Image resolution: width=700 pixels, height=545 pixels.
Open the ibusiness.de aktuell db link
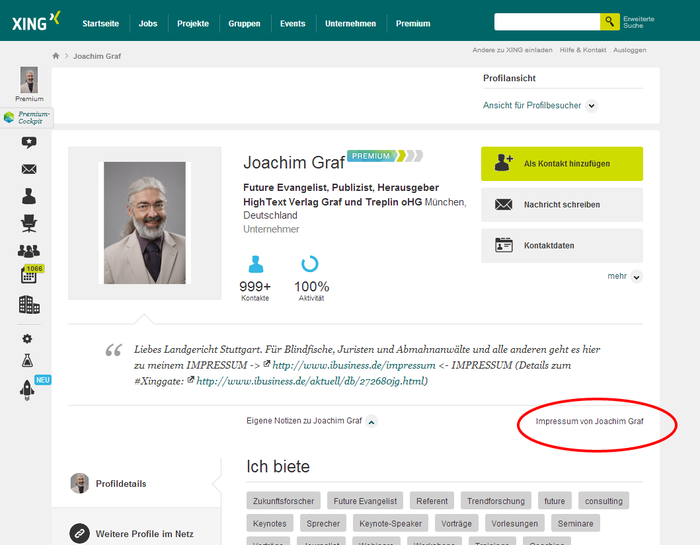pyautogui.click(x=312, y=381)
